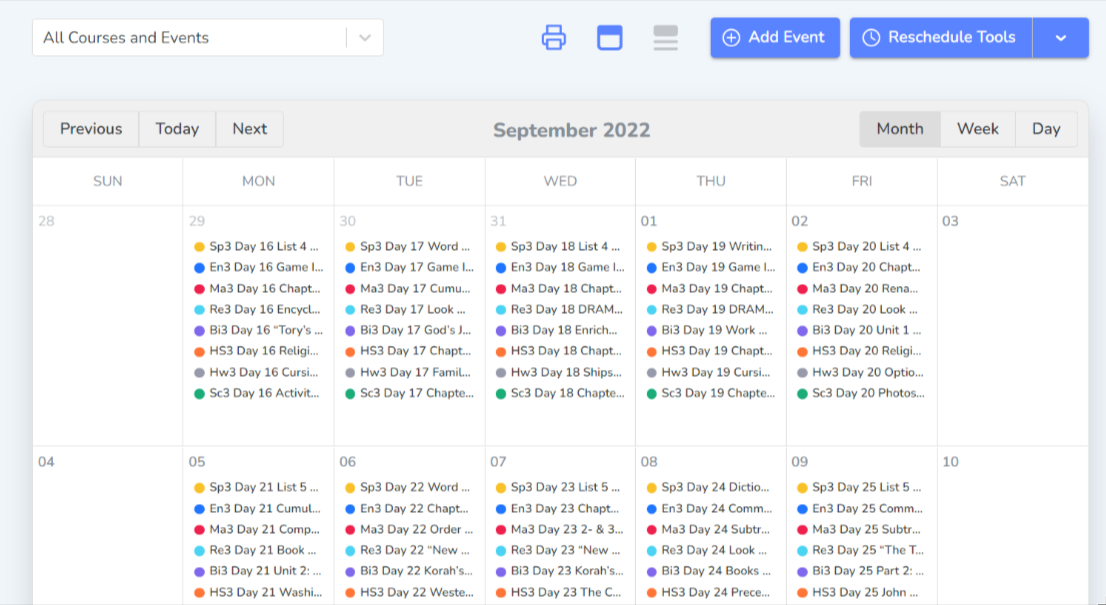Open HS3 Day 22 Western event

click(x=408, y=592)
